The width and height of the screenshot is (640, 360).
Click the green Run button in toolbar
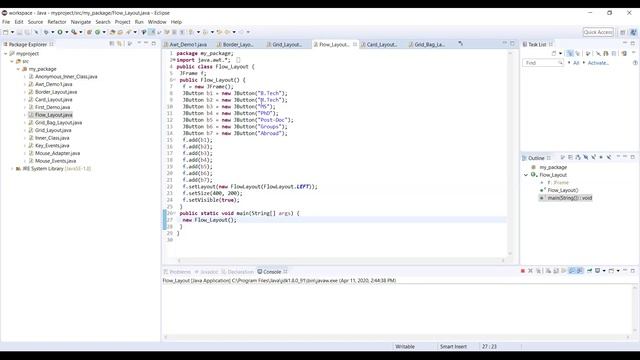pyautogui.click(x=60, y=32)
